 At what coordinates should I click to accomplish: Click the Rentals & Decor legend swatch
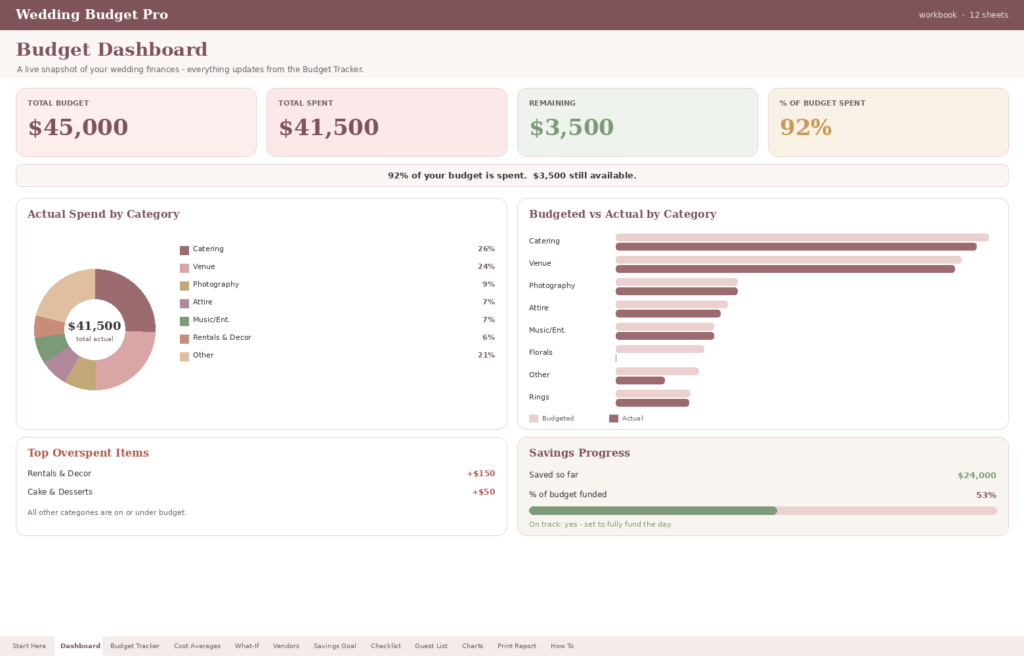(x=184, y=338)
